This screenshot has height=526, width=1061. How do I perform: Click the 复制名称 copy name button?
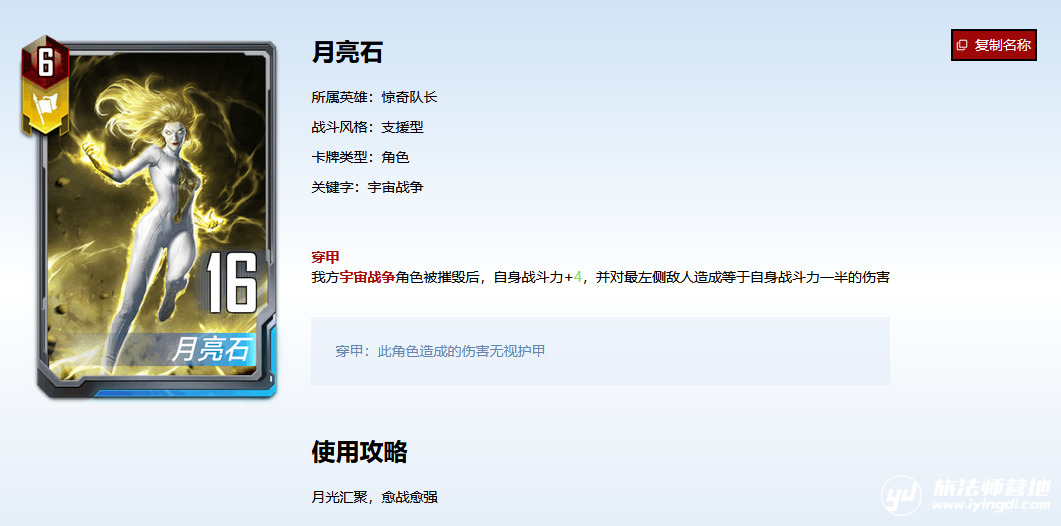(x=993, y=45)
